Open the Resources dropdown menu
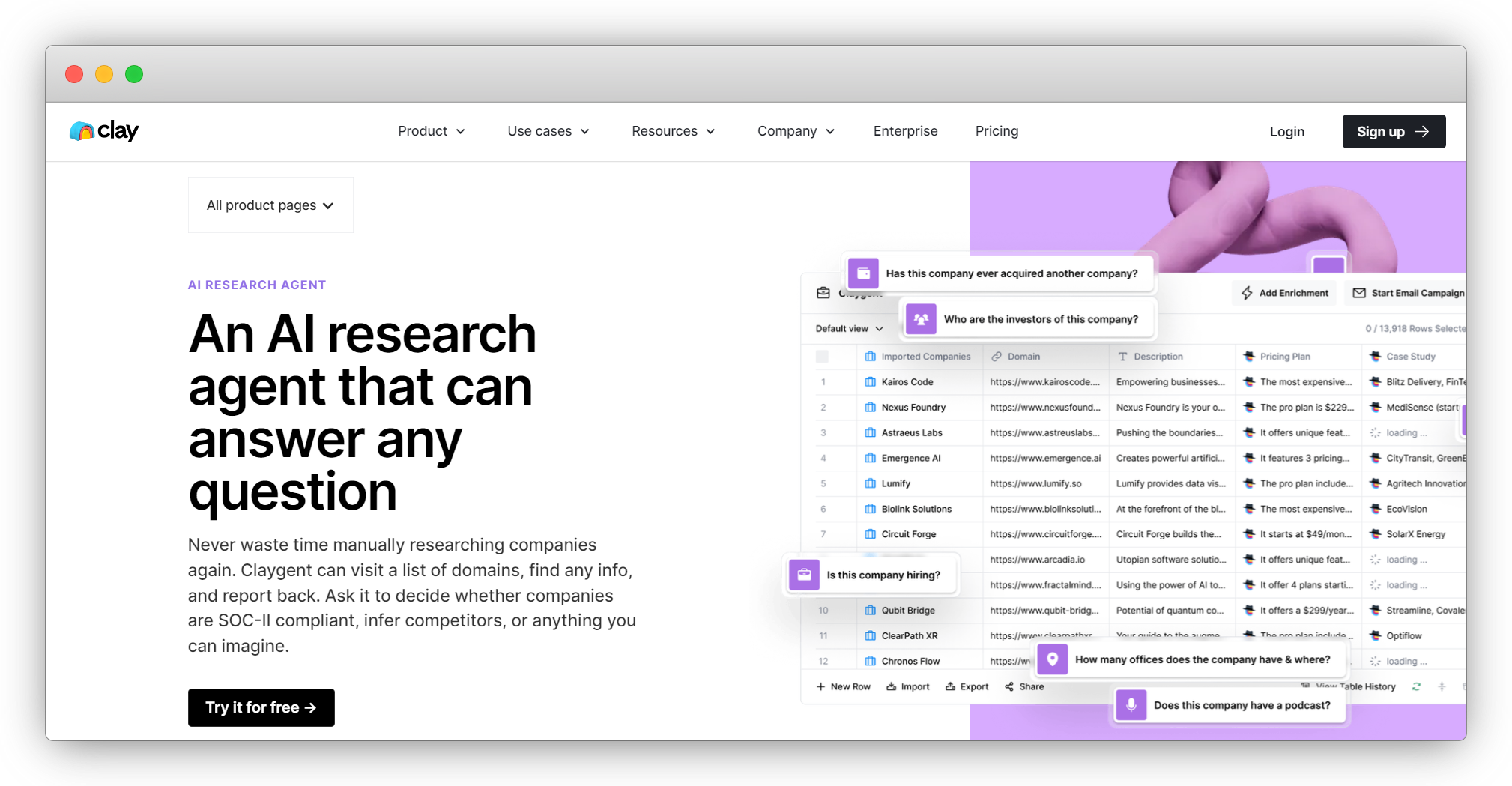This screenshot has width=1512, height=786. (674, 131)
